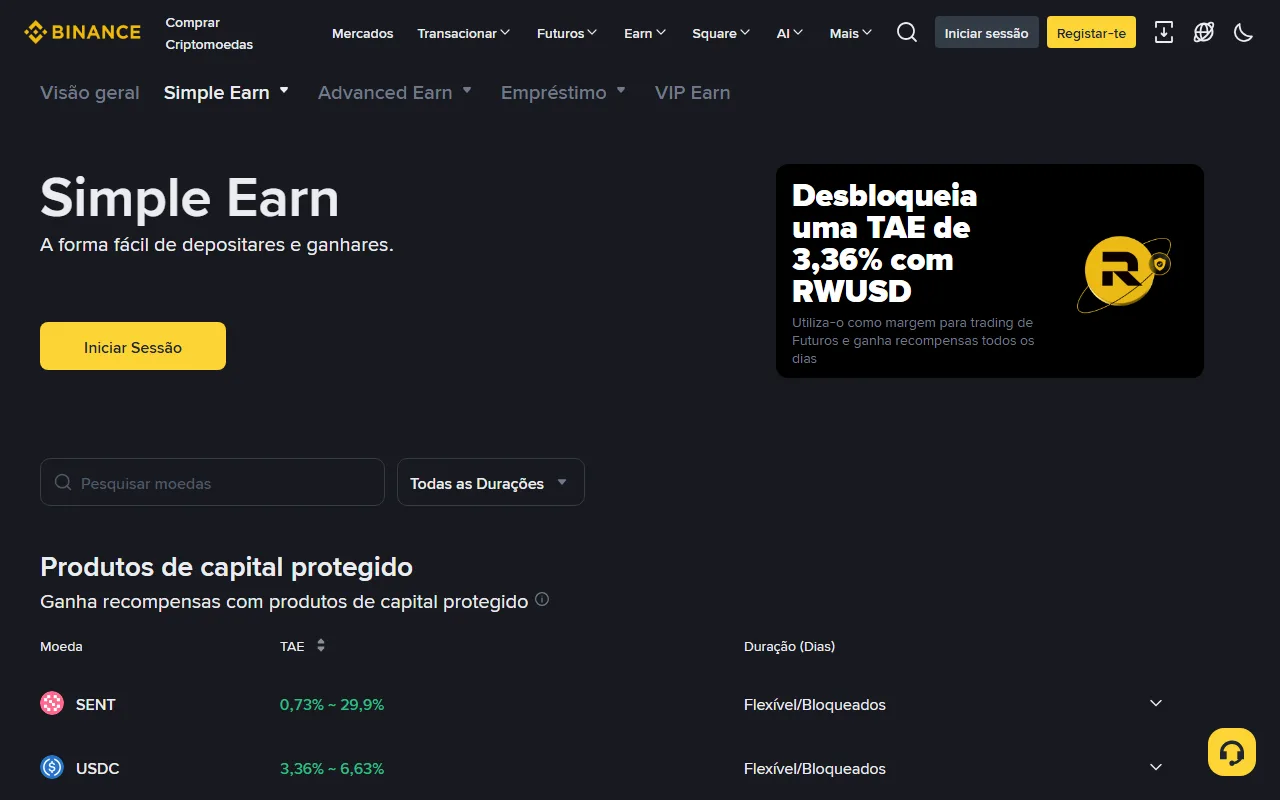Click the magnifier icon in Pesquisar moedas
The height and width of the screenshot is (800, 1280).
click(x=63, y=482)
